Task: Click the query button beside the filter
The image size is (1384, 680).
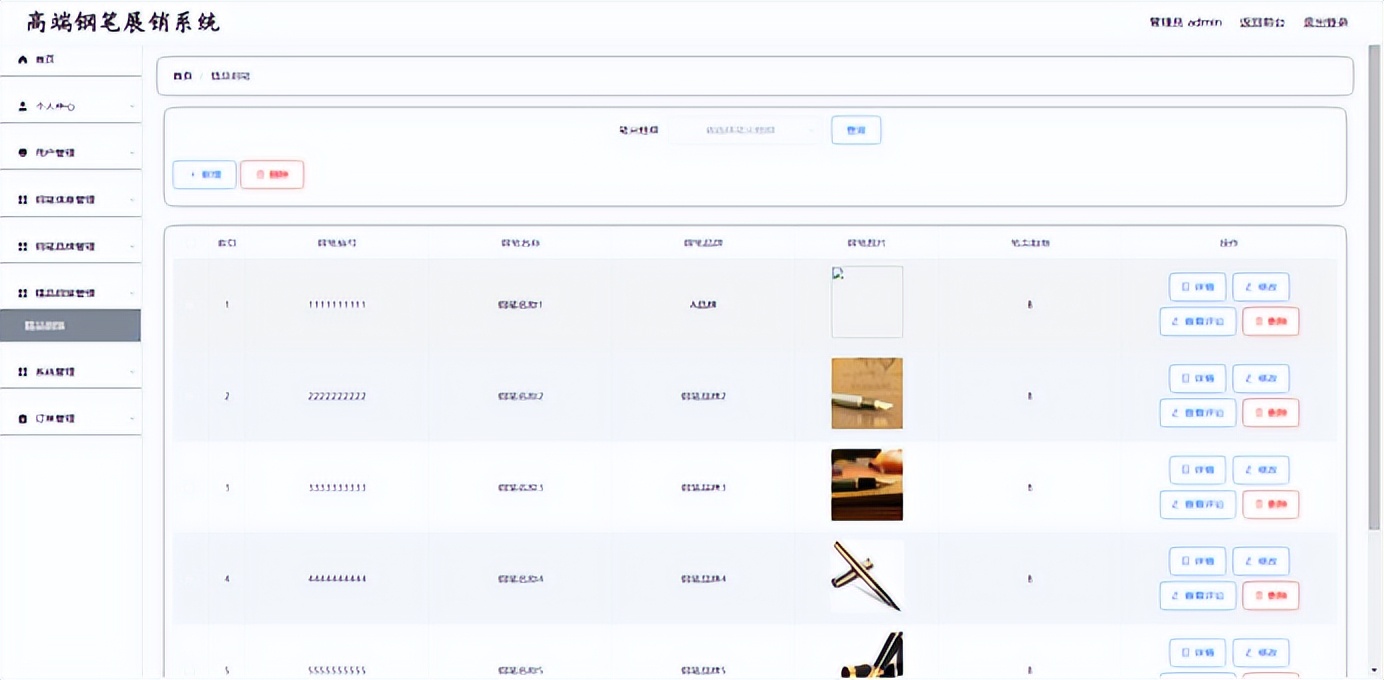Action: (856, 130)
